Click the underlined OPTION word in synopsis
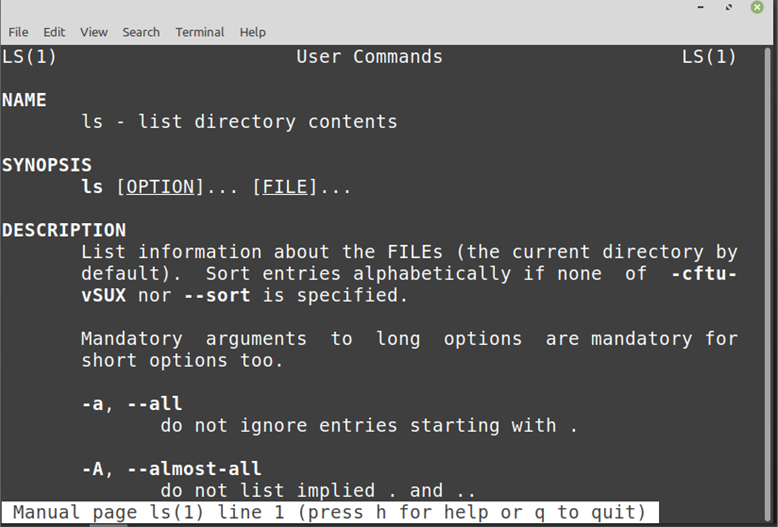The width and height of the screenshot is (778, 527). tap(161, 187)
